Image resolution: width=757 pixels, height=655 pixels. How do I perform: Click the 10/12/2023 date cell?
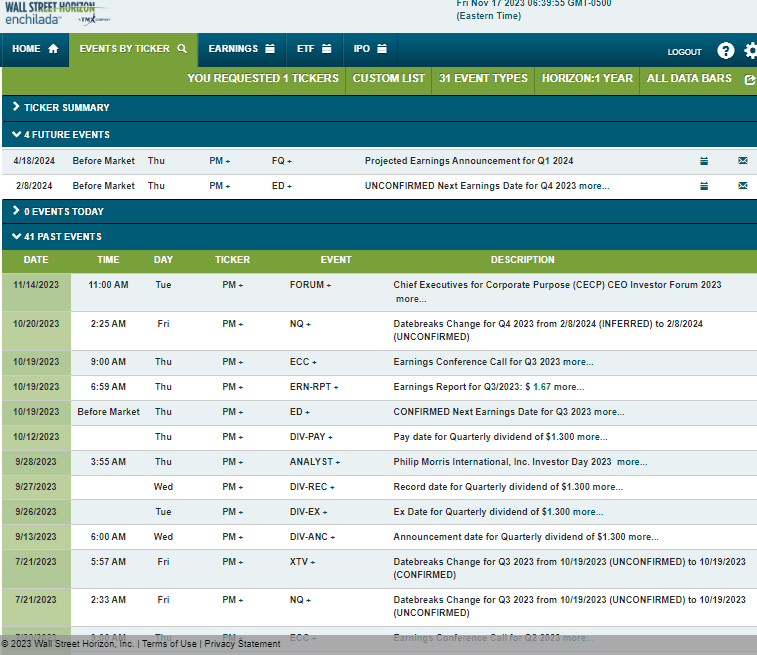coord(36,437)
